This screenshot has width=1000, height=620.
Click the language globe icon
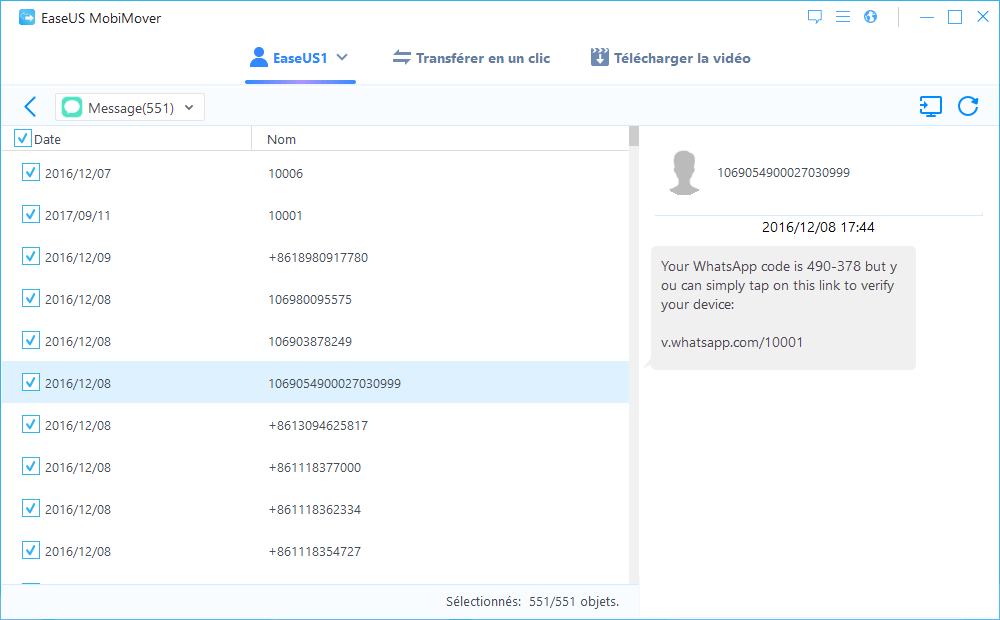click(x=870, y=17)
